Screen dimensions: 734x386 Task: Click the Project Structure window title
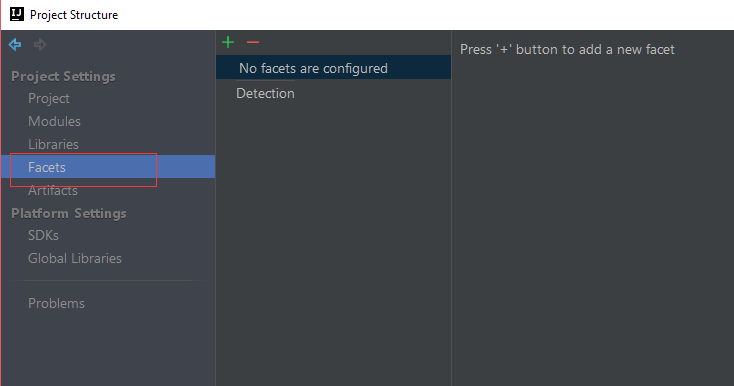click(x=74, y=15)
